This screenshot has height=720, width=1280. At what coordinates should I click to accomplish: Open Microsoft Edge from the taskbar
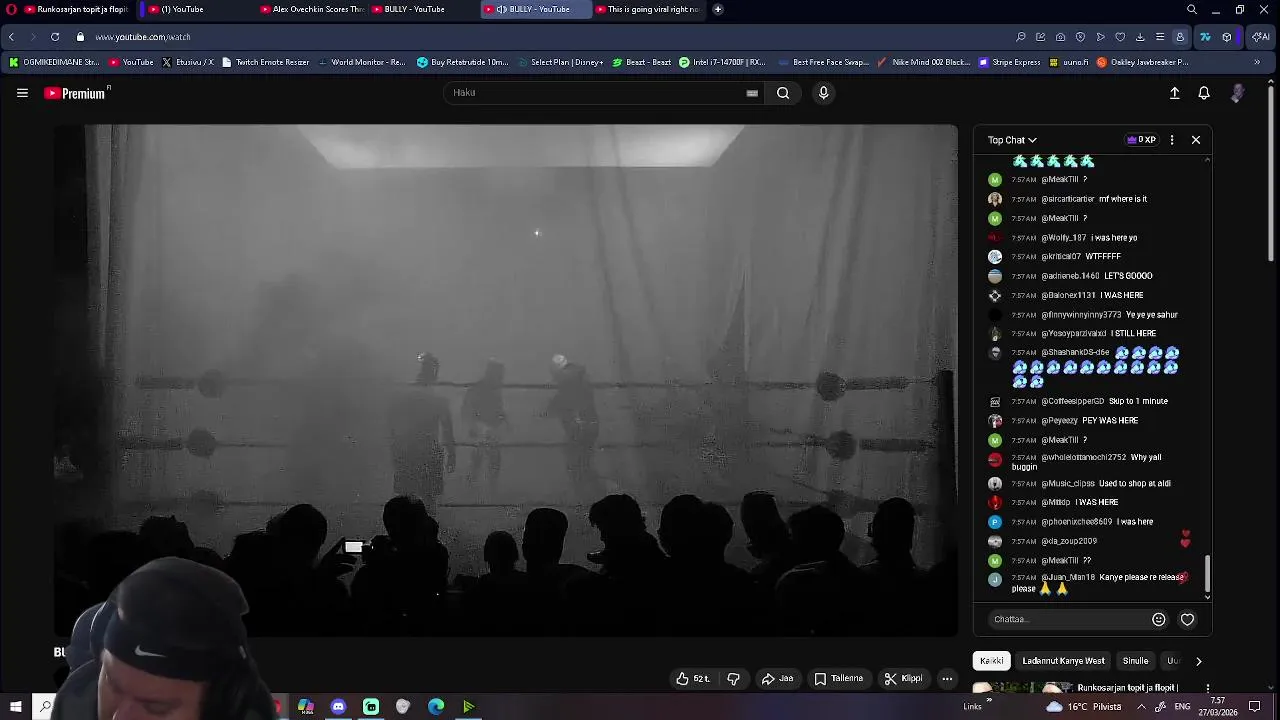[436, 707]
